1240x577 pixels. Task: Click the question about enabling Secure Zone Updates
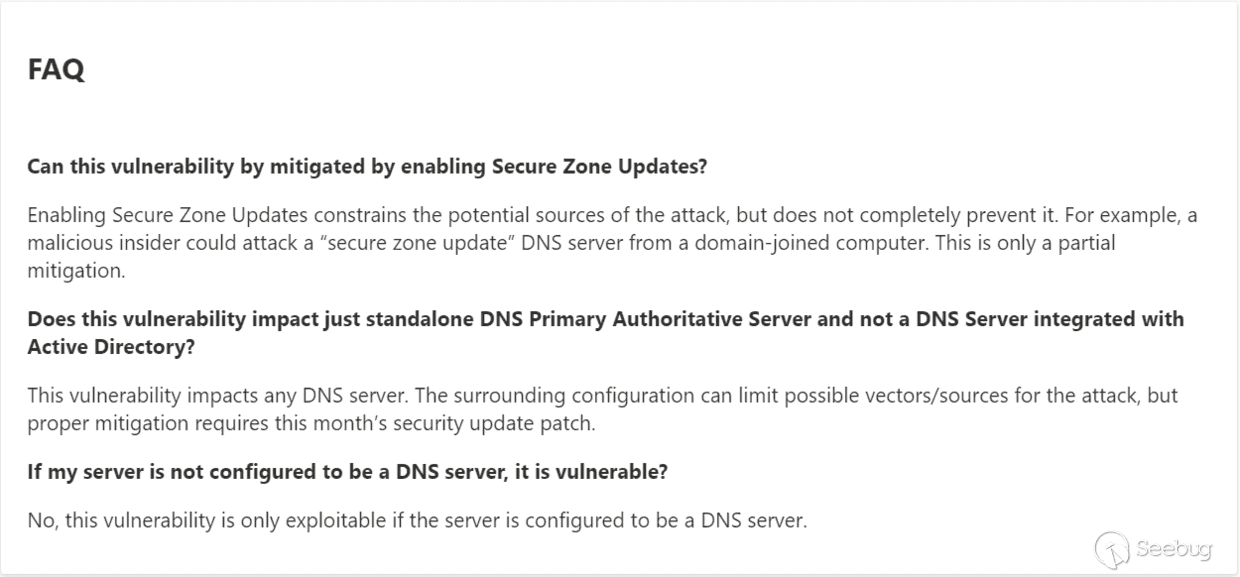point(367,166)
